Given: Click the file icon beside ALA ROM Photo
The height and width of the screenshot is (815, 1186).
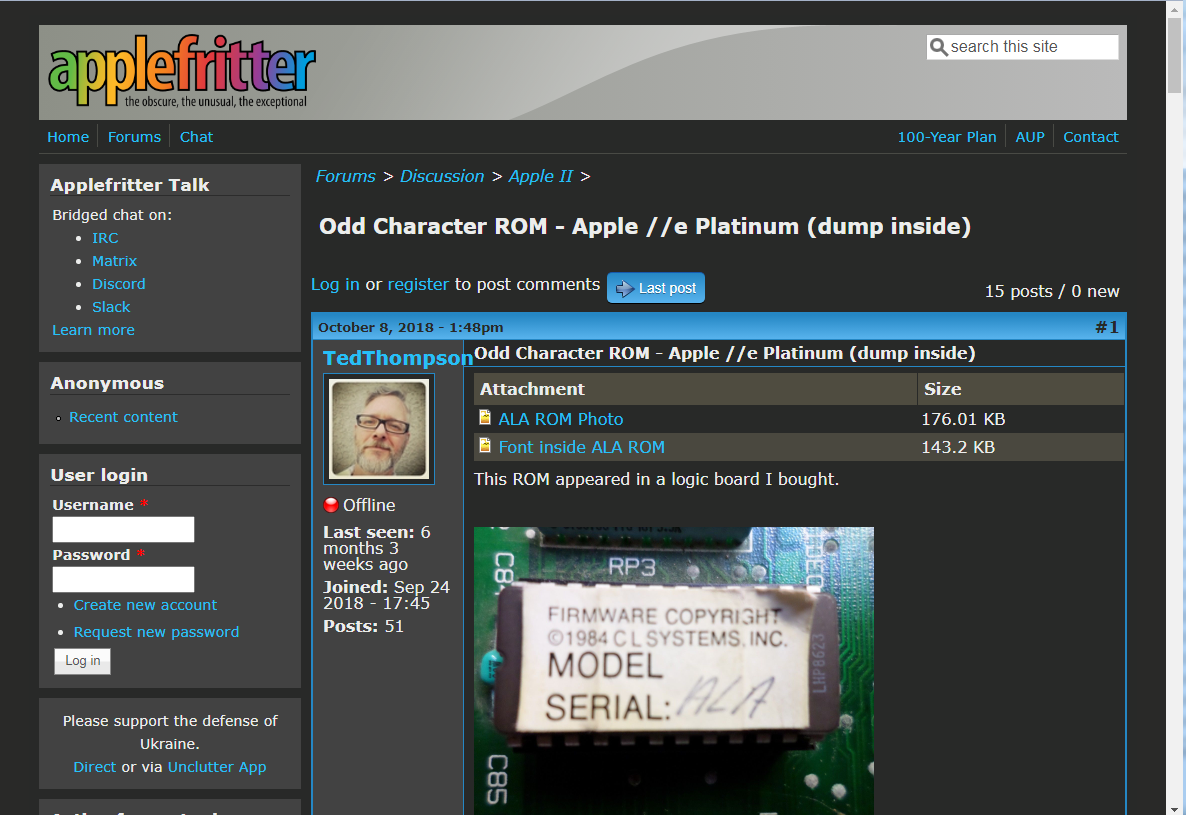Looking at the screenshot, I should click(485, 417).
